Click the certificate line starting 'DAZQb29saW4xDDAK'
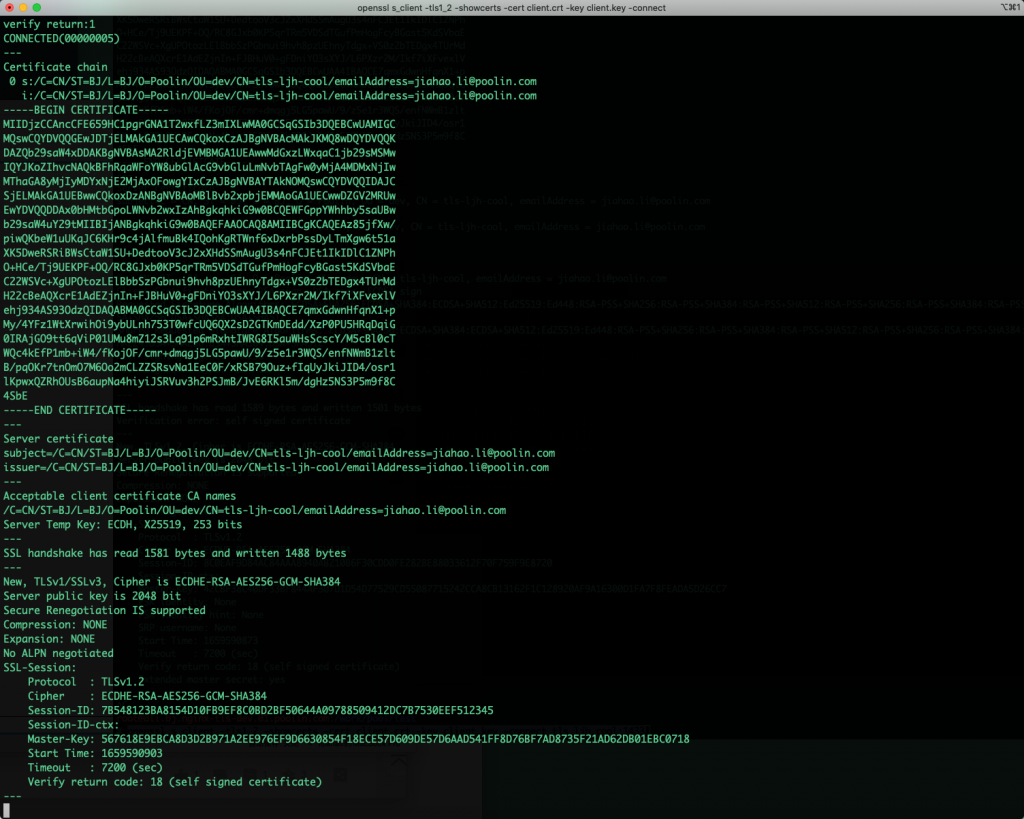 [x=199, y=153]
